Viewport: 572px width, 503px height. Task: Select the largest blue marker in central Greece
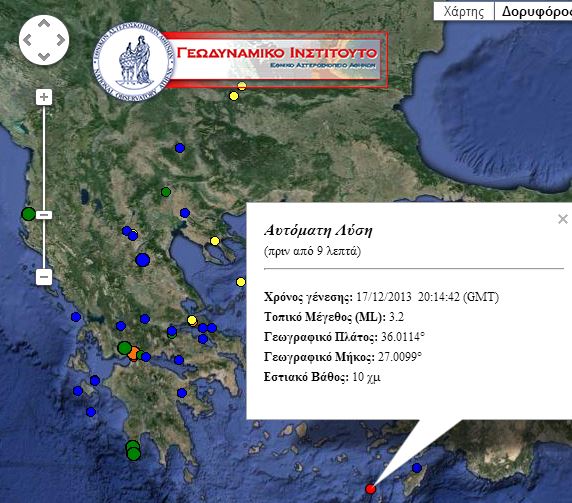coord(143,260)
